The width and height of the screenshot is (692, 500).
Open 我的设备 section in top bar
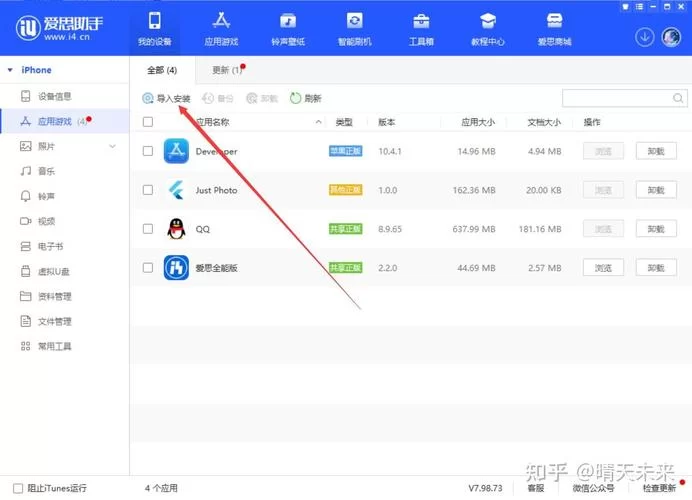[154, 28]
